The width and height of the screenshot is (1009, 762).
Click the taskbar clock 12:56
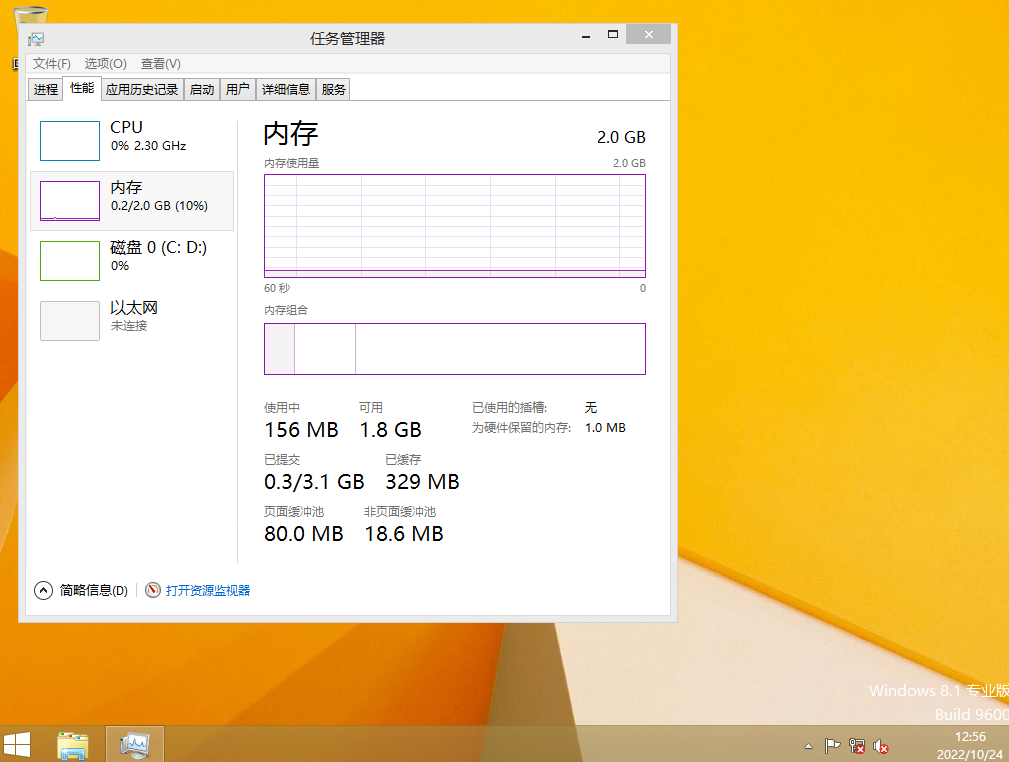click(x=970, y=737)
